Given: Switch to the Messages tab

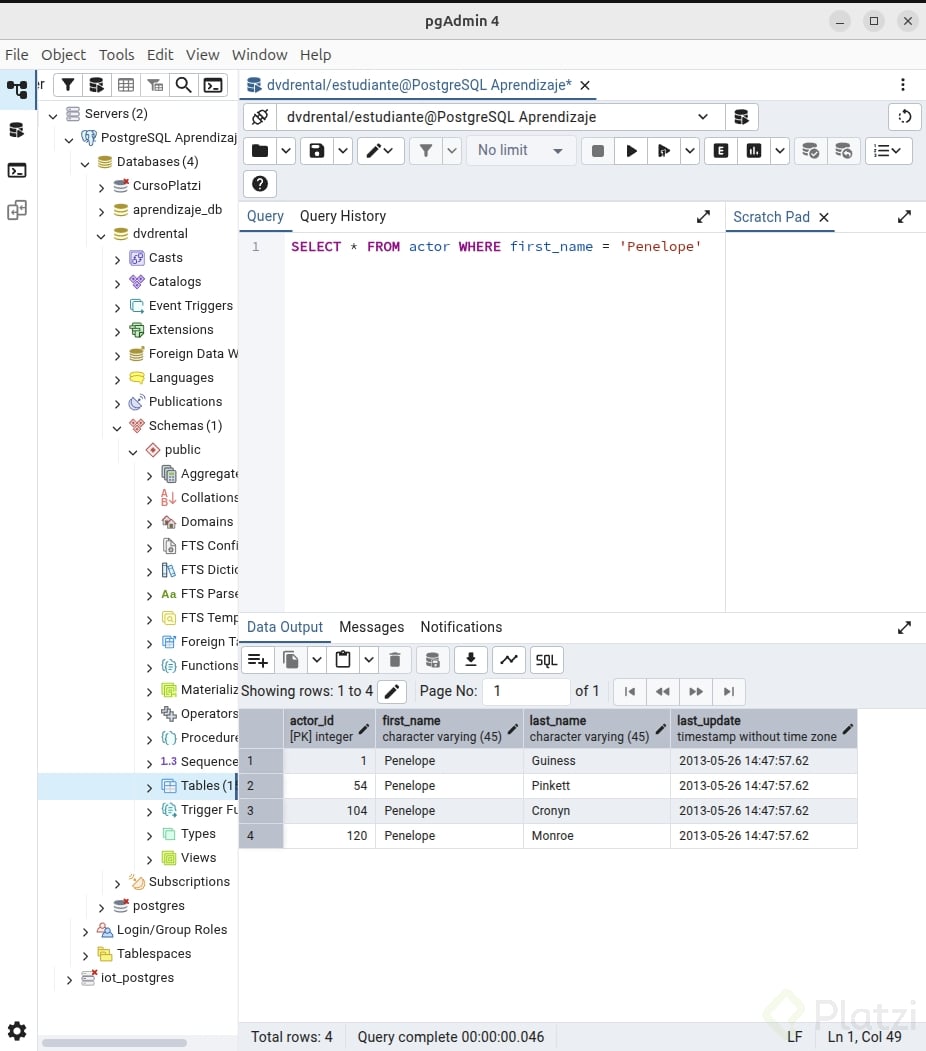Looking at the screenshot, I should [x=371, y=627].
